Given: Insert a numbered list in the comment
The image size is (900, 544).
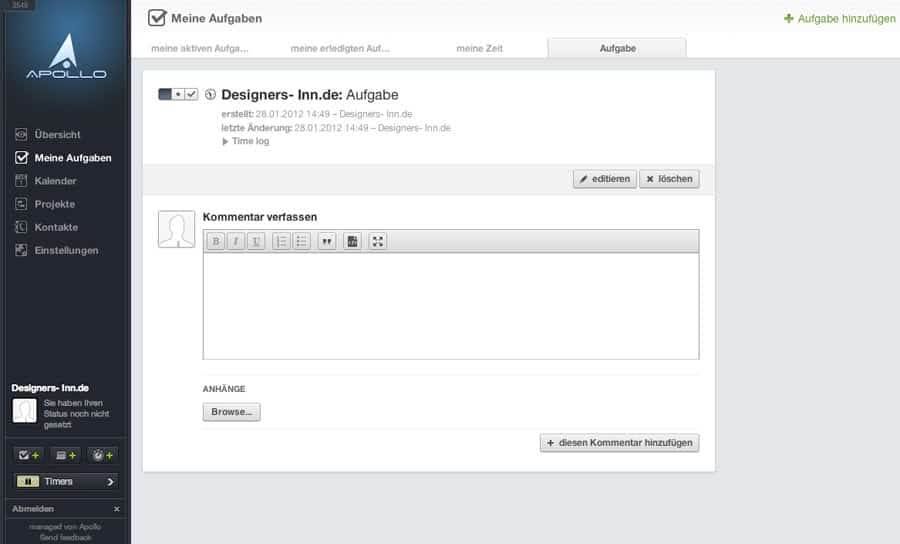Looking at the screenshot, I should point(281,241).
